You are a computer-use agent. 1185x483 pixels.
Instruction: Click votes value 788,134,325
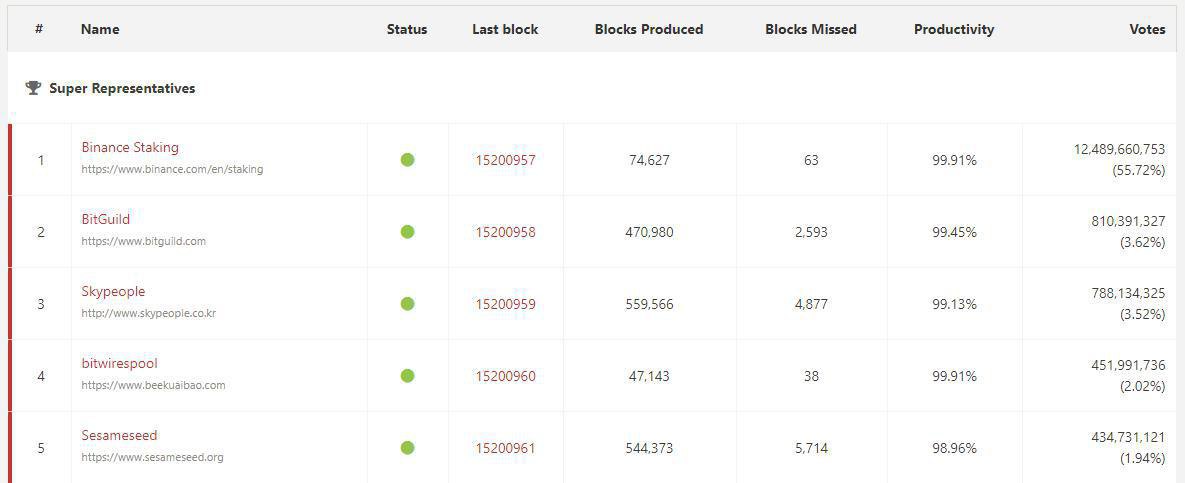pos(1128,293)
